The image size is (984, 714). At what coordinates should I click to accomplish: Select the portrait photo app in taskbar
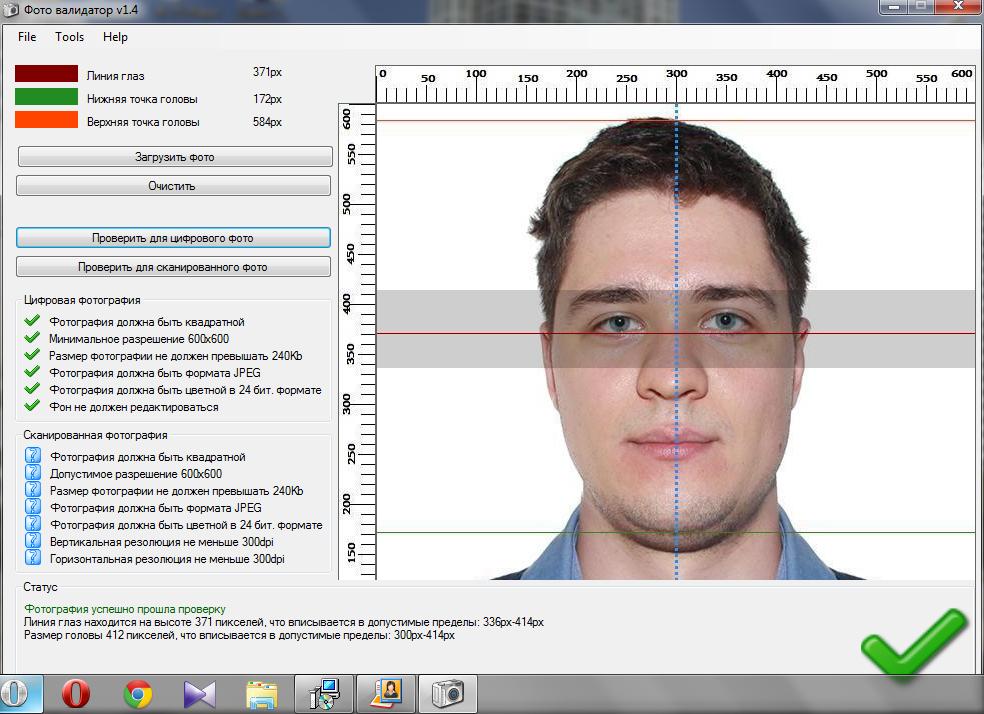coord(386,693)
